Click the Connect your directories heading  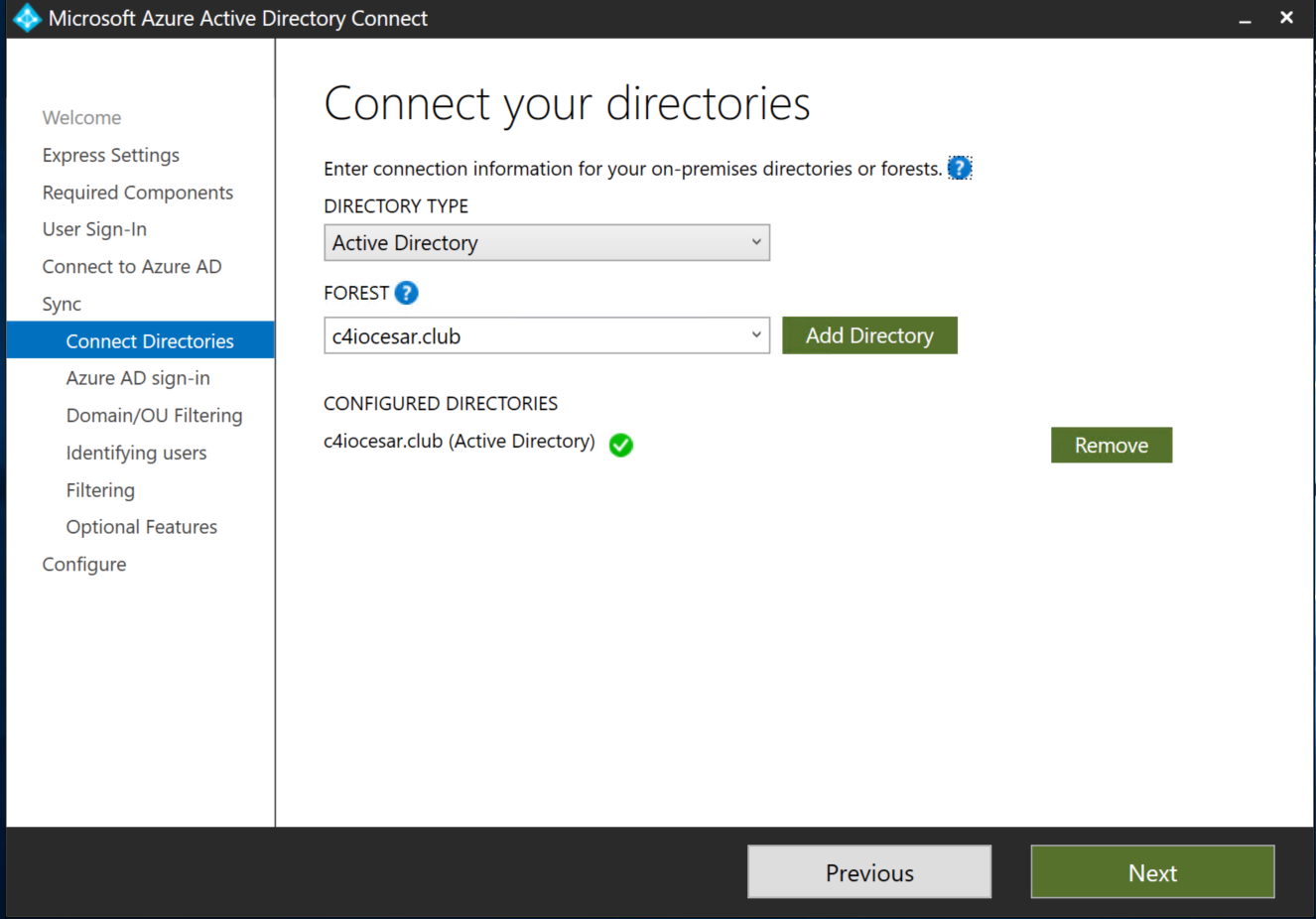(x=567, y=104)
